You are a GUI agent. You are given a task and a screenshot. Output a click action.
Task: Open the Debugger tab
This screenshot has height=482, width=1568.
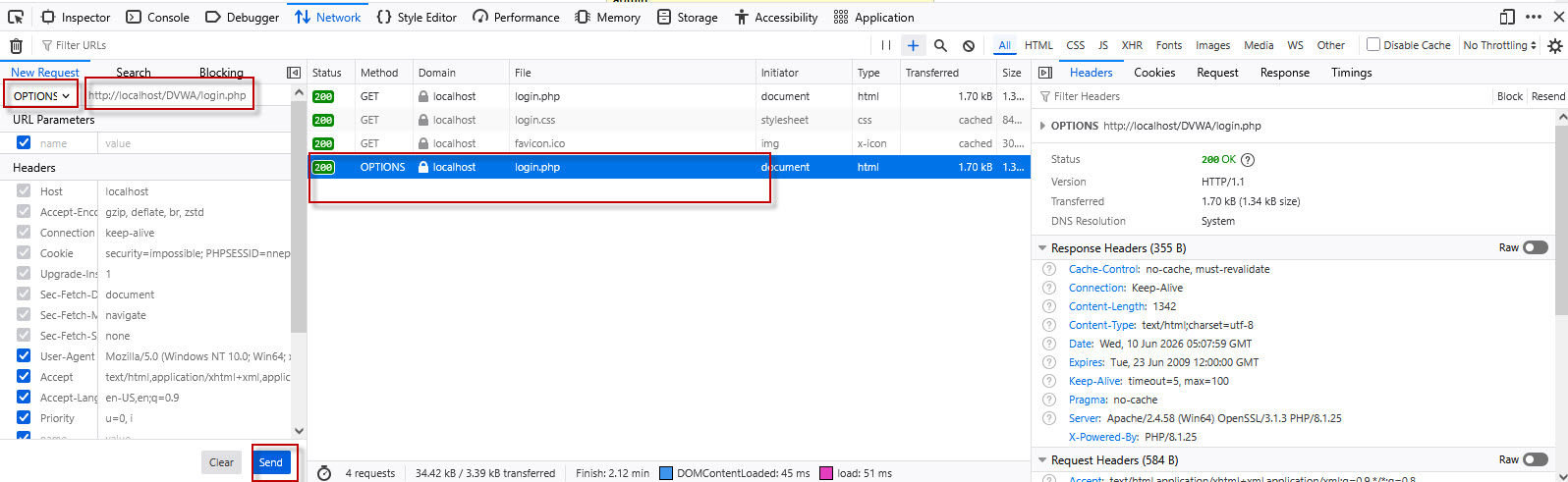(x=242, y=17)
